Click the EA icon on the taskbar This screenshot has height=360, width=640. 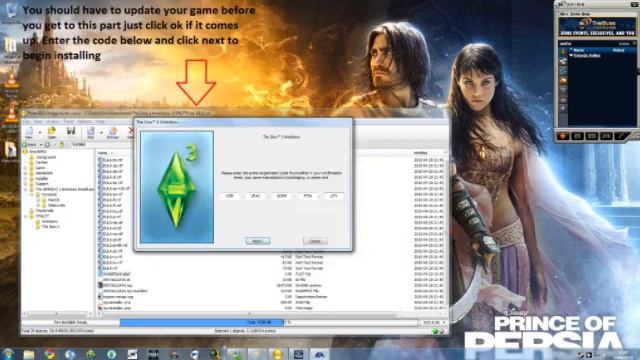coord(319,354)
